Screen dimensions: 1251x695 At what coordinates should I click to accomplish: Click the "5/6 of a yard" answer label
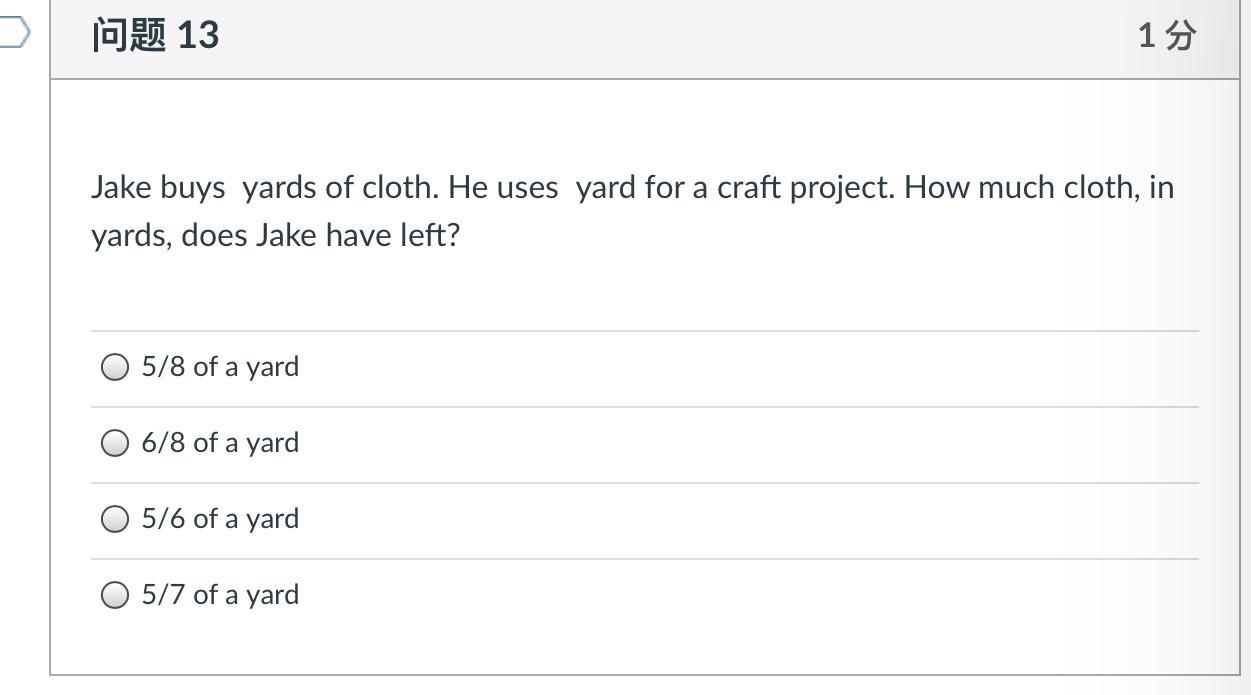(x=220, y=519)
